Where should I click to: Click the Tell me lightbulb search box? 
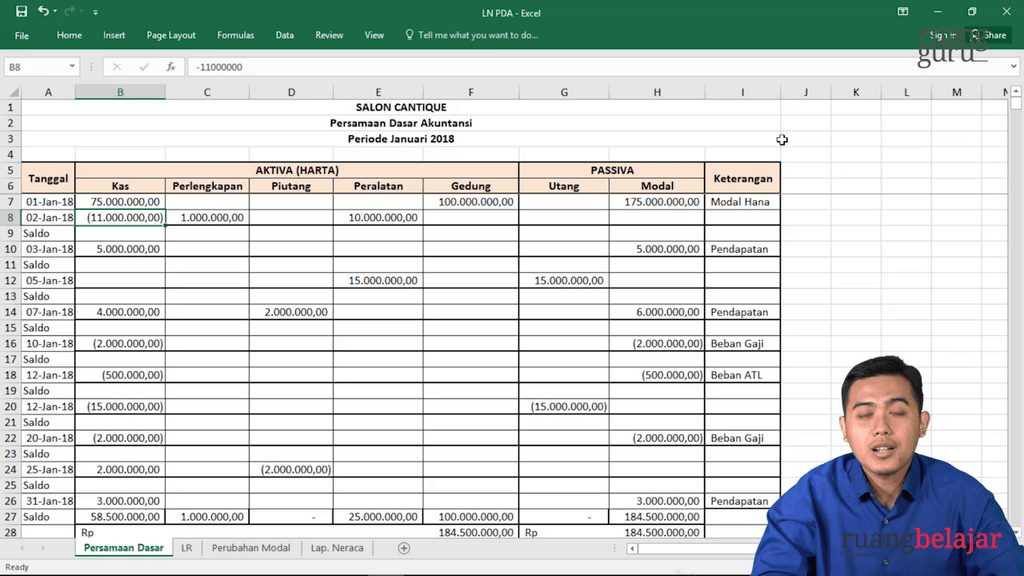(x=471, y=35)
